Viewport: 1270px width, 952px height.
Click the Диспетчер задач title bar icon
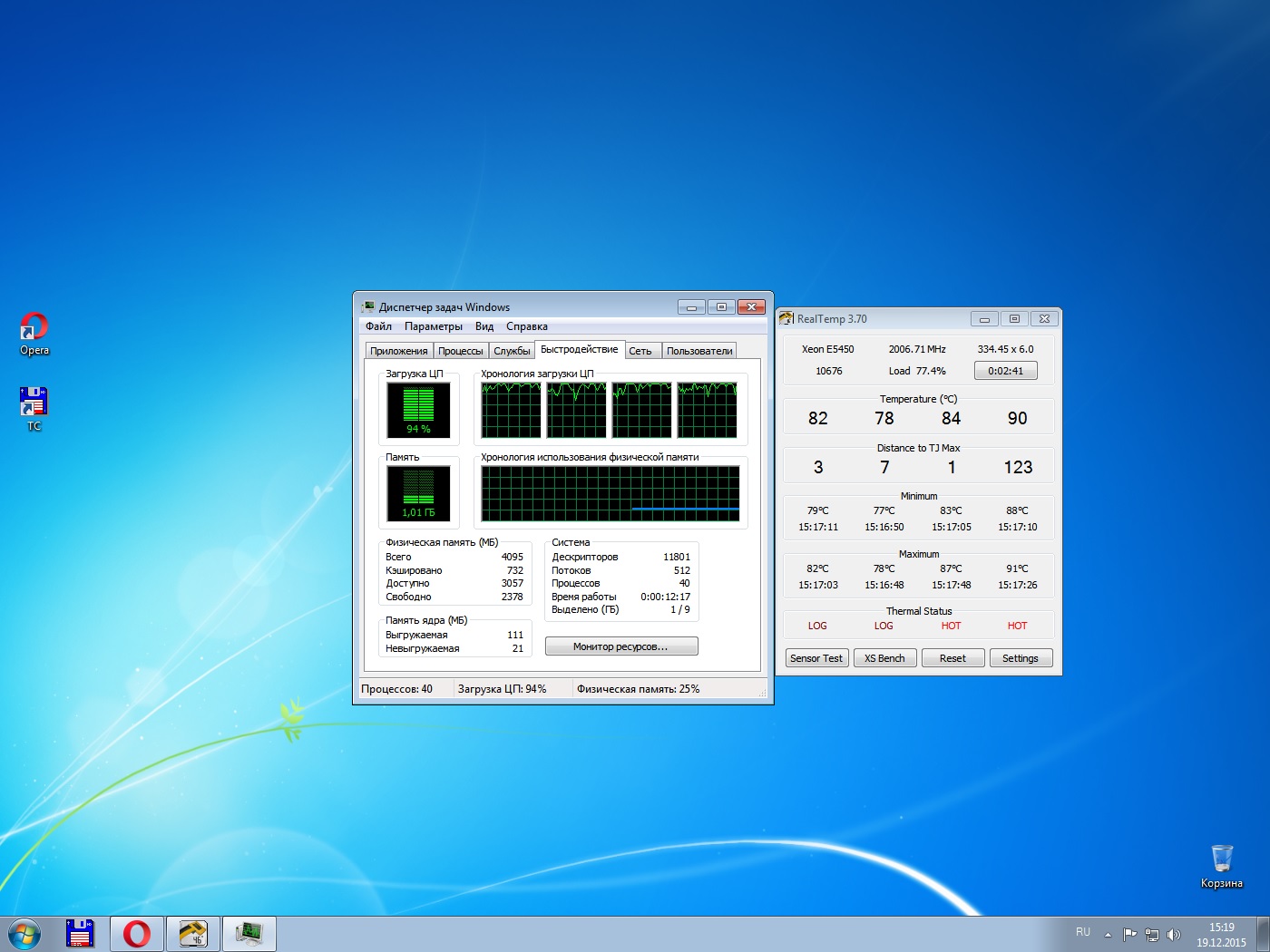click(x=368, y=307)
